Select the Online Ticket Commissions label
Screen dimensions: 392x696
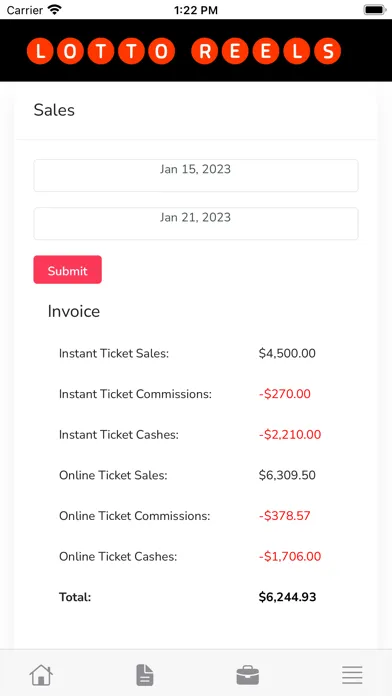pyautogui.click(x=135, y=516)
